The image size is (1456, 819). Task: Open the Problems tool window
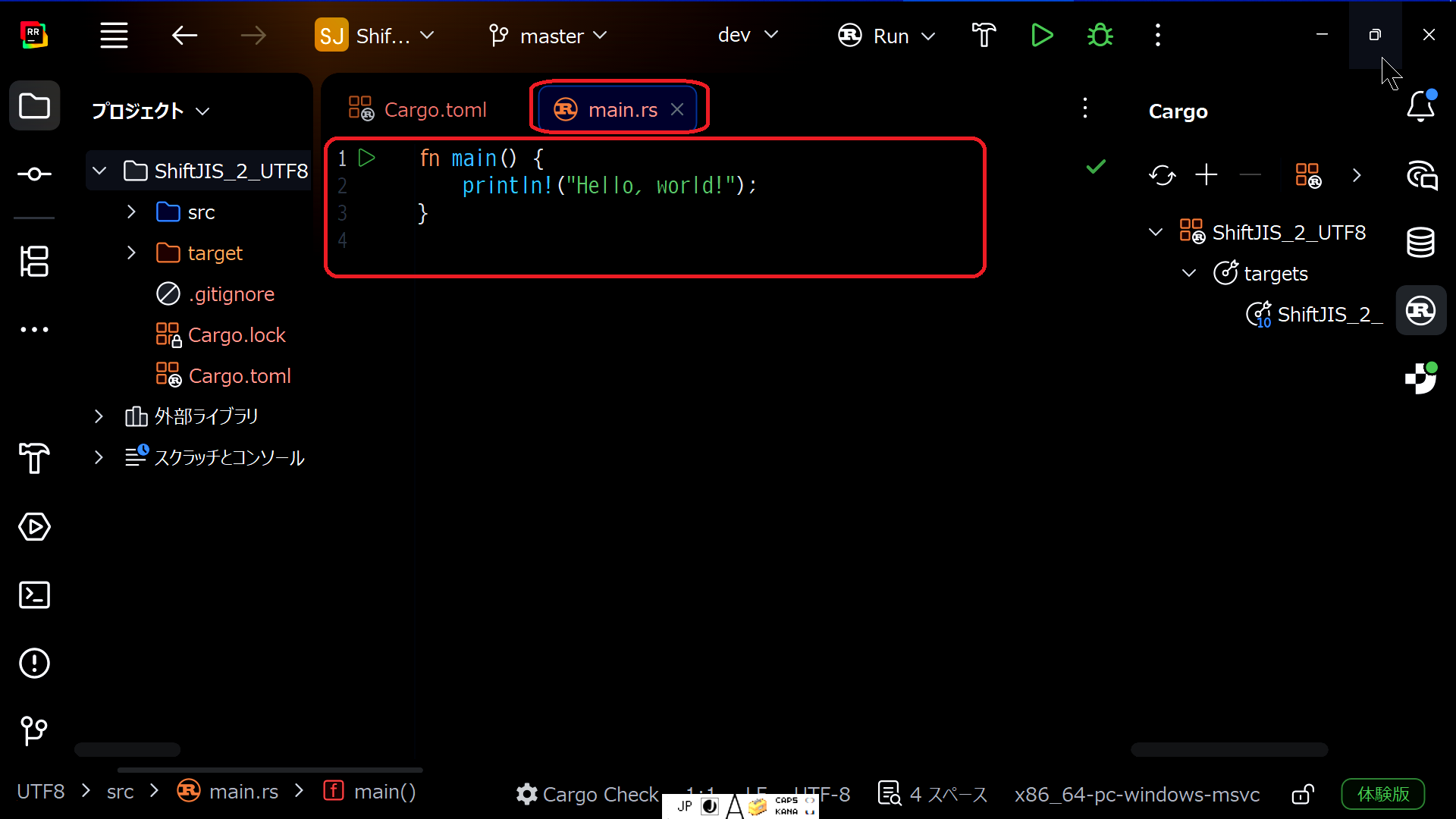[x=34, y=664]
